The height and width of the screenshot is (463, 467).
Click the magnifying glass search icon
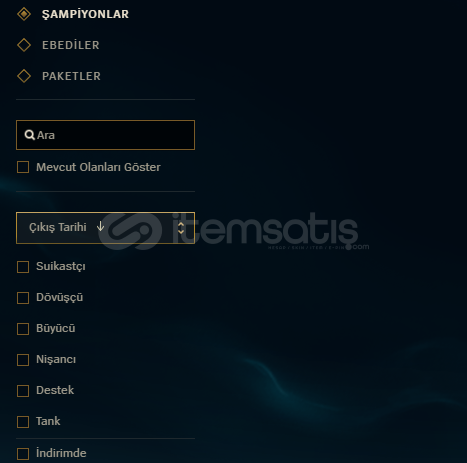pyautogui.click(x=30, y=135)
